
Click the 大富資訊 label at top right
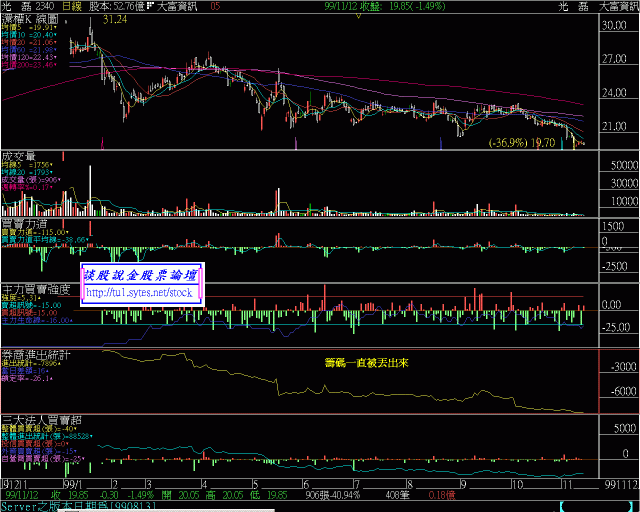(618, 6)
